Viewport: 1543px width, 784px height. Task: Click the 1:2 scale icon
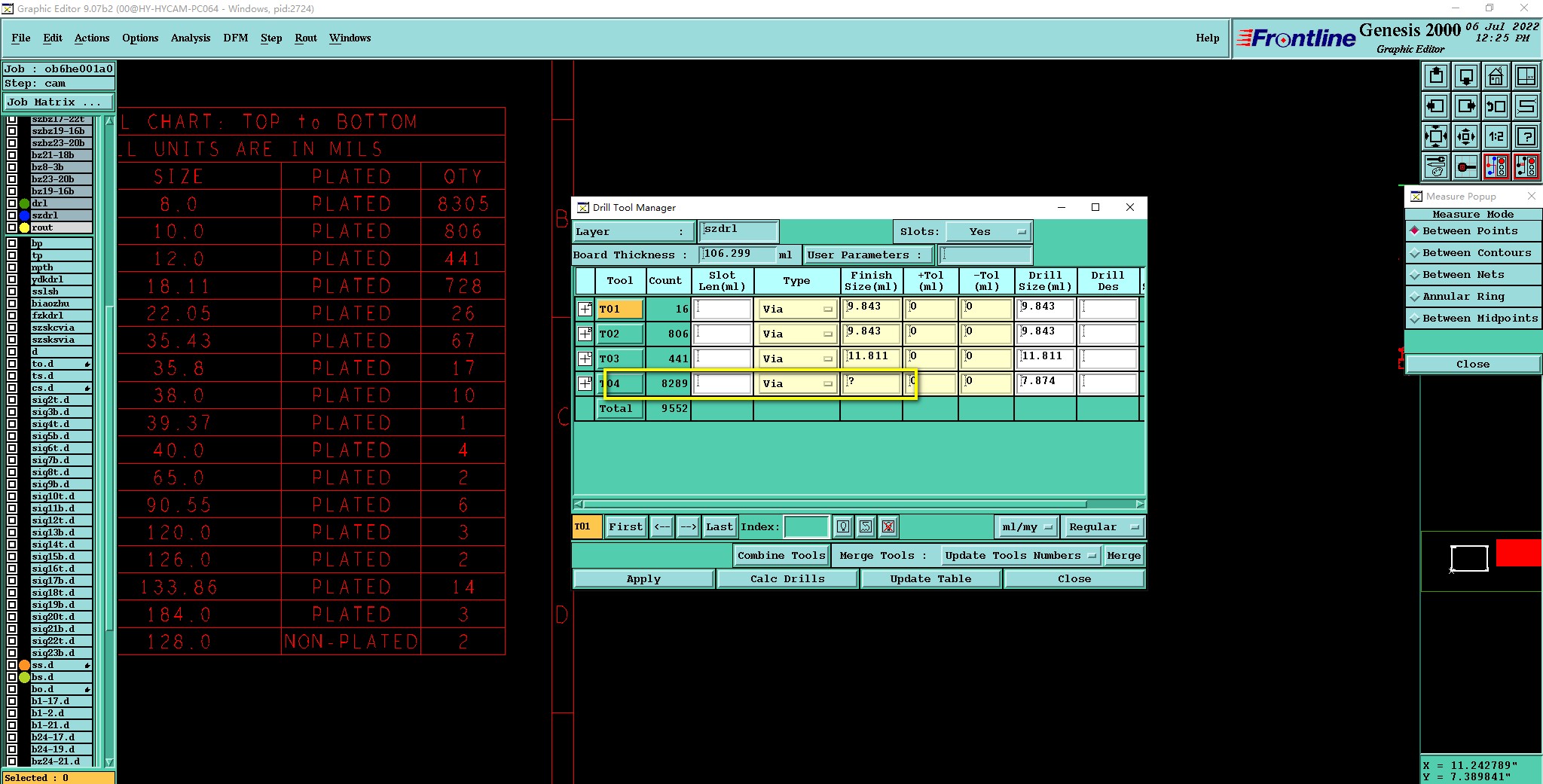[1496, 136]
